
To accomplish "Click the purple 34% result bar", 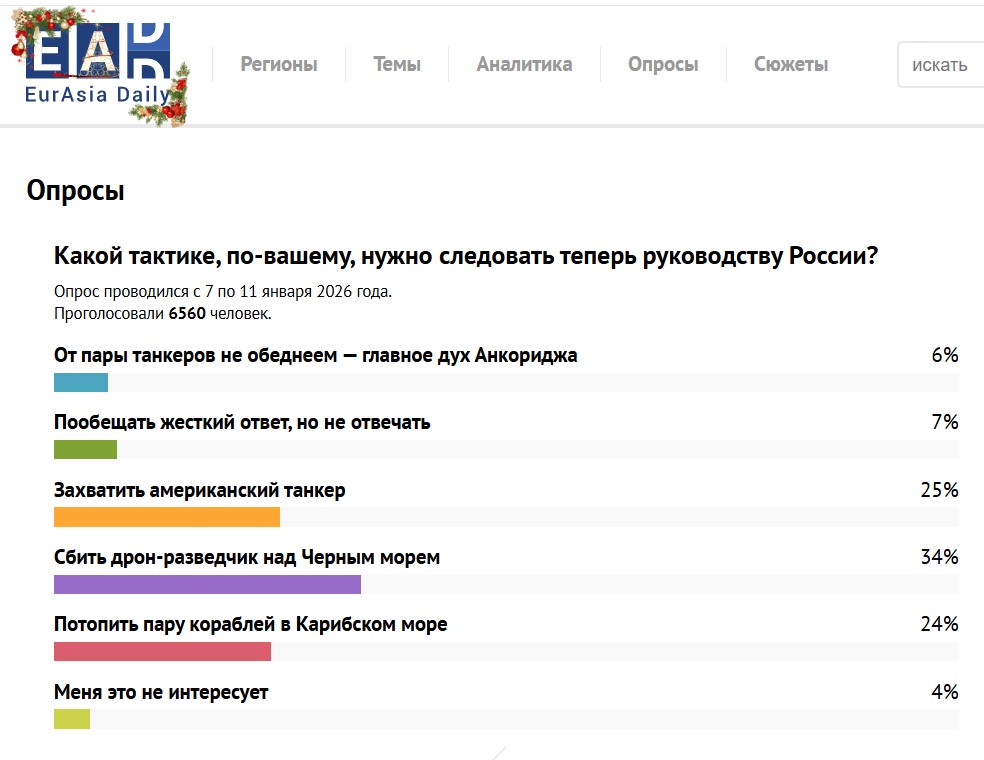I will [x=207, y=584].
